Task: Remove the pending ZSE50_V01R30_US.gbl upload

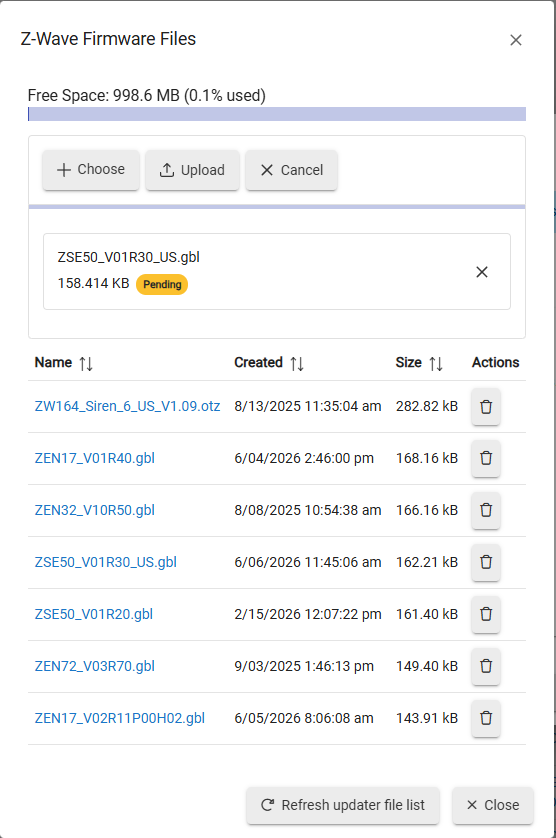Action: pyautogui.click(x=482, y=272)
